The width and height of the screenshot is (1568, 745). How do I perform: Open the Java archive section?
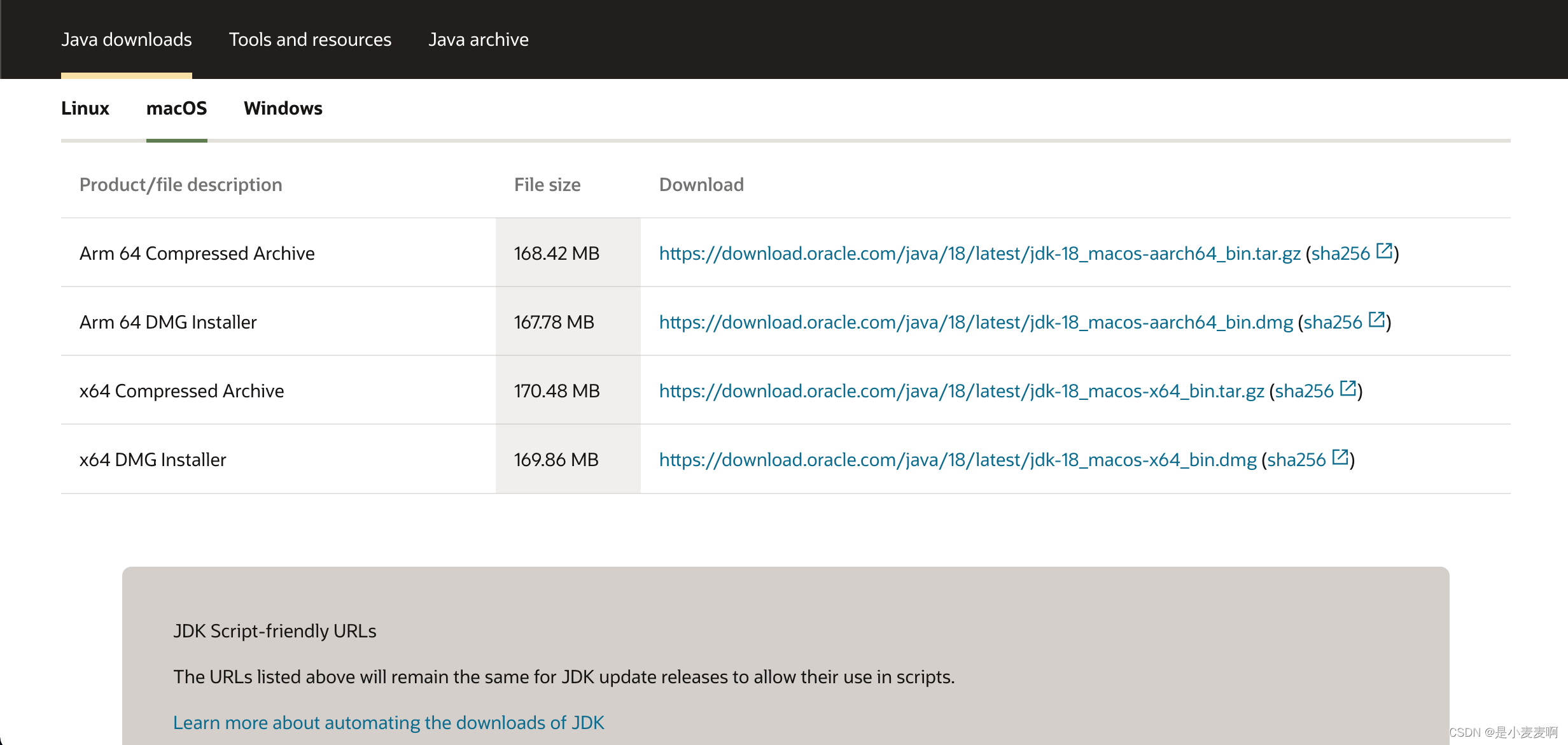pos(478,39)
